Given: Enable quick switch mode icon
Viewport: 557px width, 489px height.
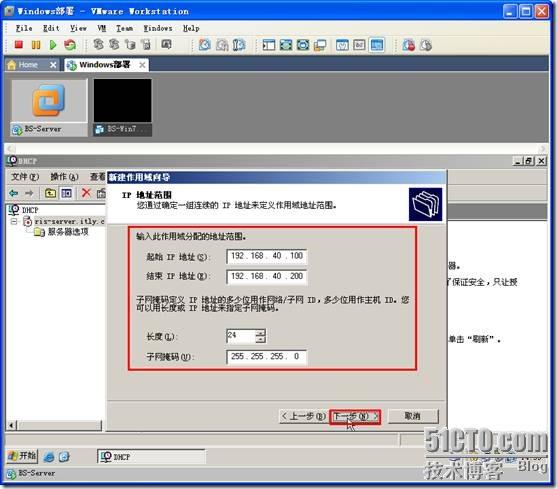Looking at the screenshot, I should 303,45.
